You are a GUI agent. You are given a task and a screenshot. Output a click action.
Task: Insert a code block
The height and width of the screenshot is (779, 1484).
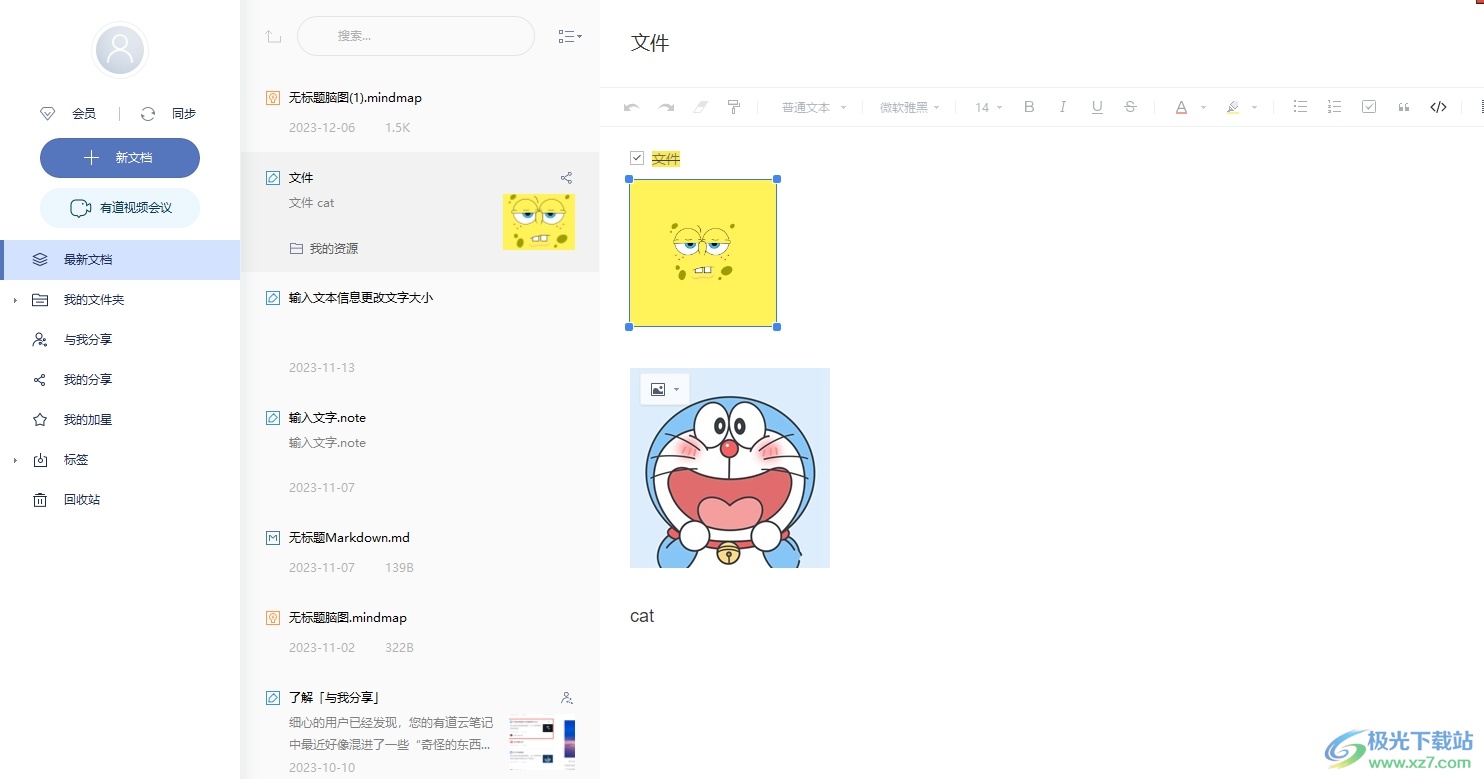click(x=1438, y=107)
